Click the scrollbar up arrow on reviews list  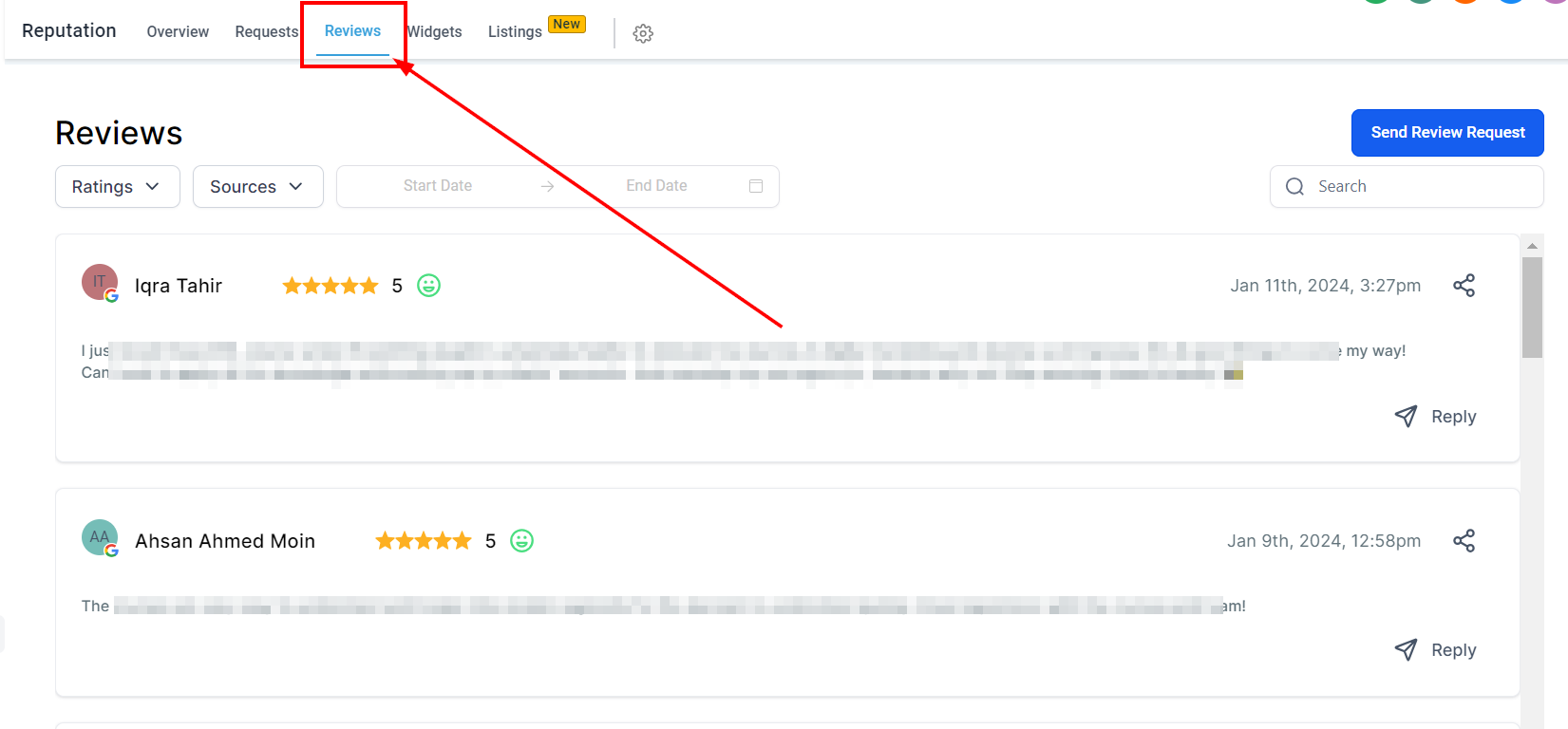pos(1532,246)
